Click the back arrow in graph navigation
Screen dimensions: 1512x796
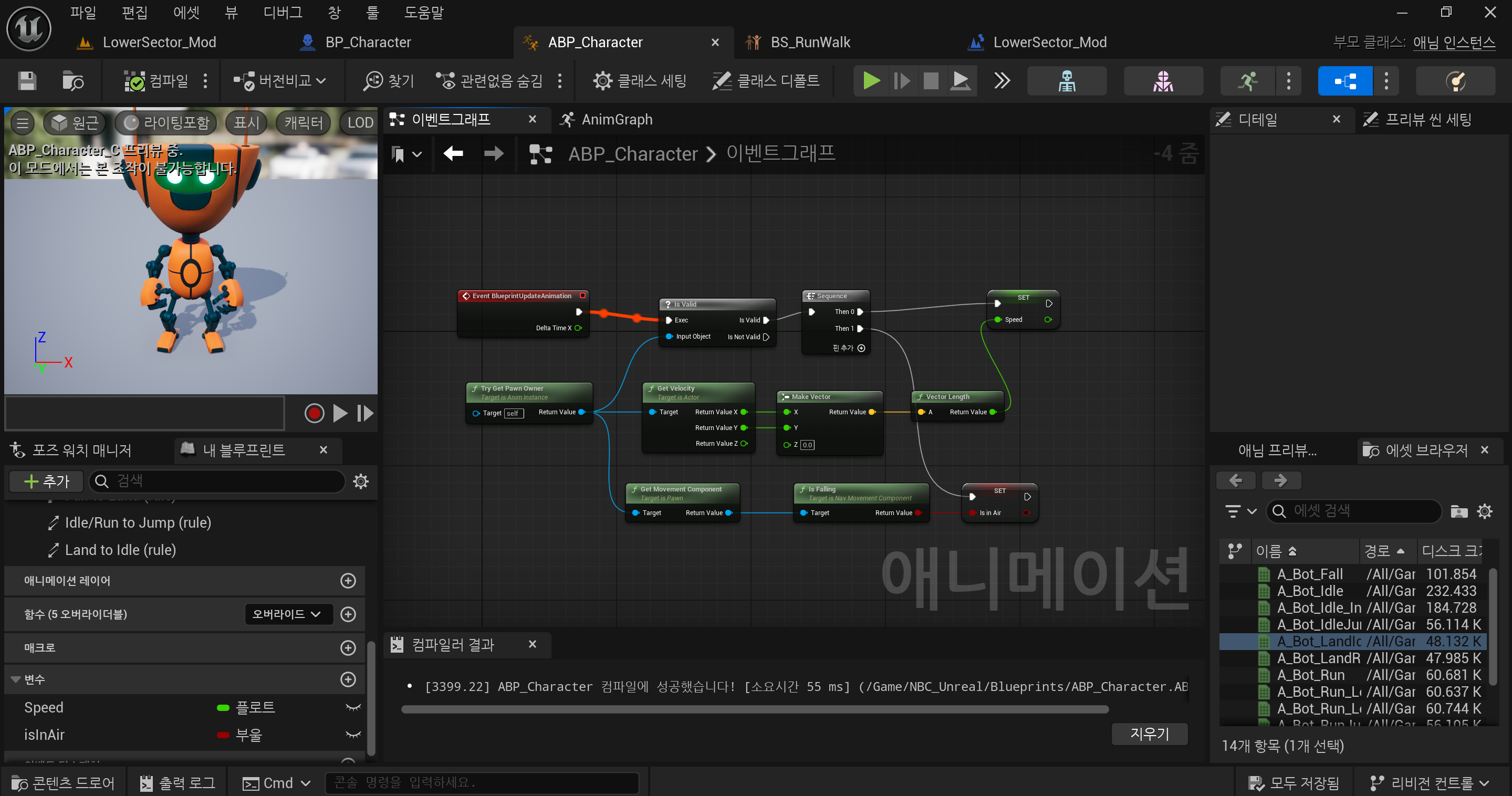pyautogui.click(x=453, y=154)
